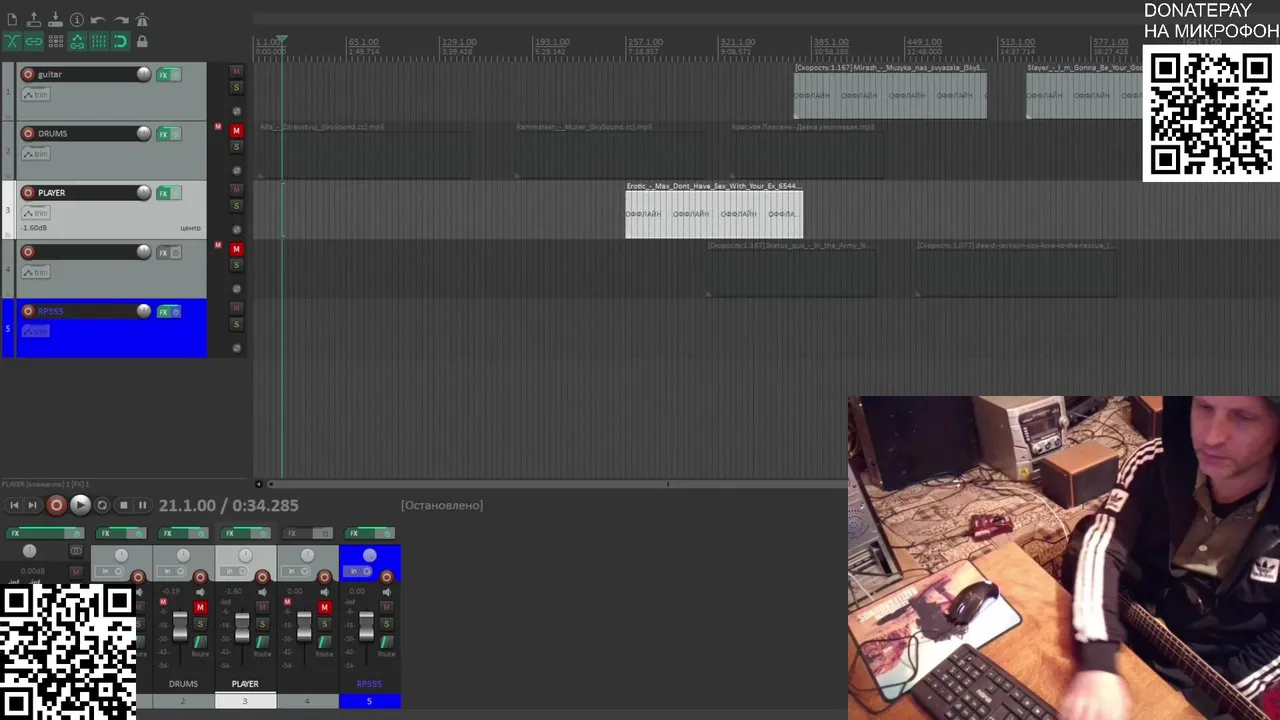Toggle auto-crossfade toolbar icon
The image size is (1280, 720).
[12, 41]
